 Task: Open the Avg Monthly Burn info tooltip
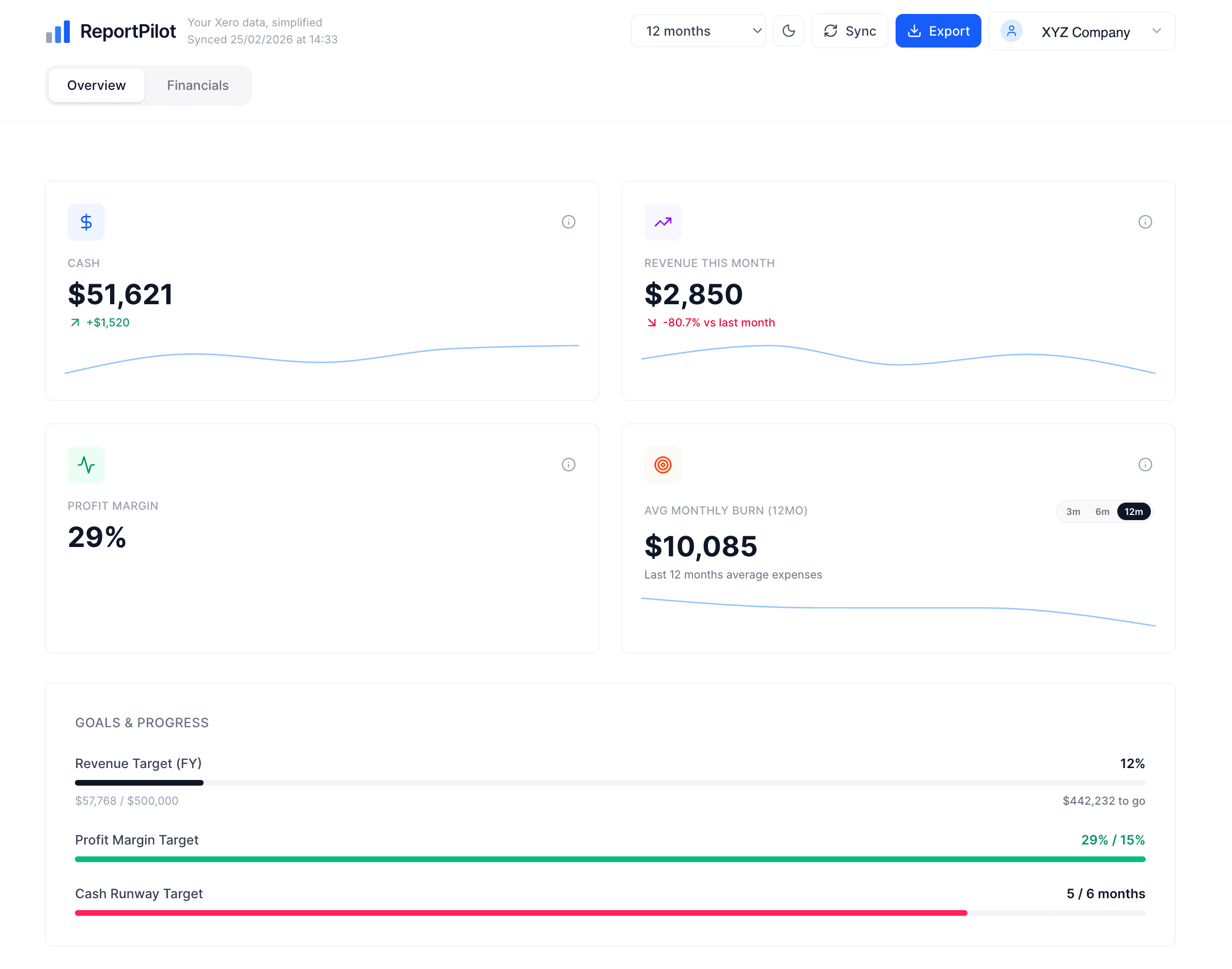coord(1145,464)
